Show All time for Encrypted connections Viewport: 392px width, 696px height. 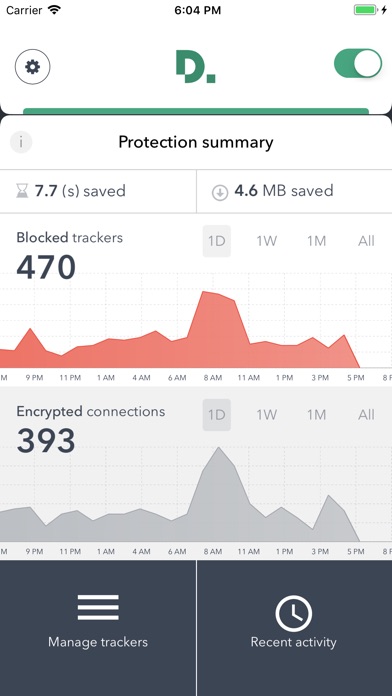point(366,415)
